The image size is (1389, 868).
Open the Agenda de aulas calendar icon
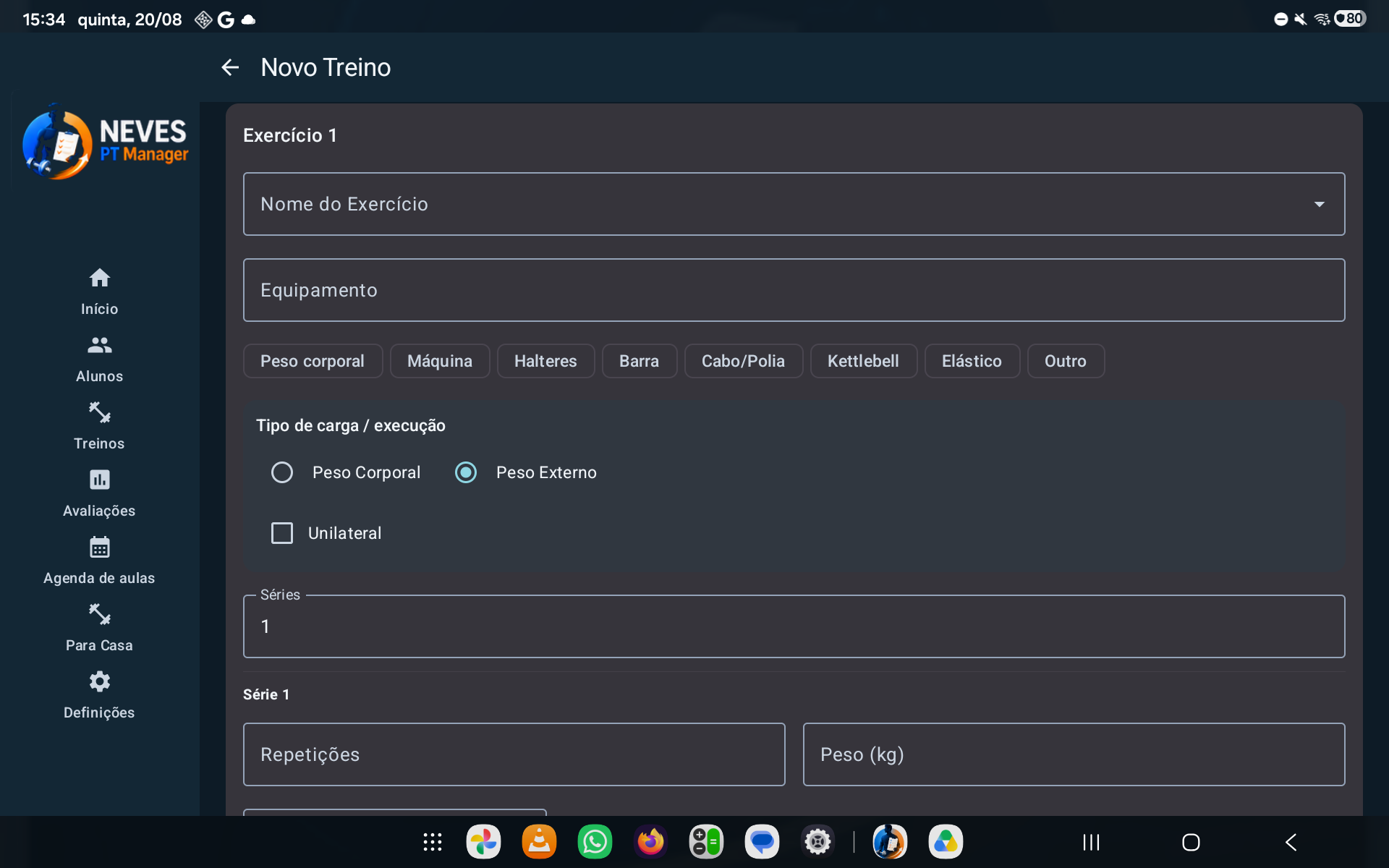coord(99,547)
